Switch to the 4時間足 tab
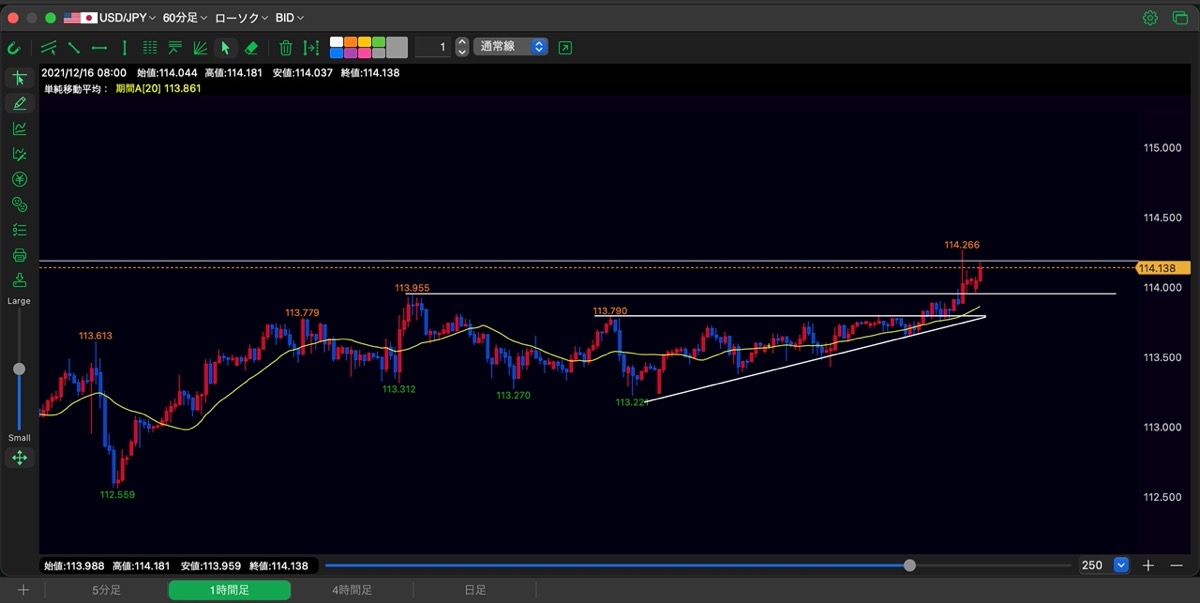This screenshot has height=603, width=1200. point(352,590)
